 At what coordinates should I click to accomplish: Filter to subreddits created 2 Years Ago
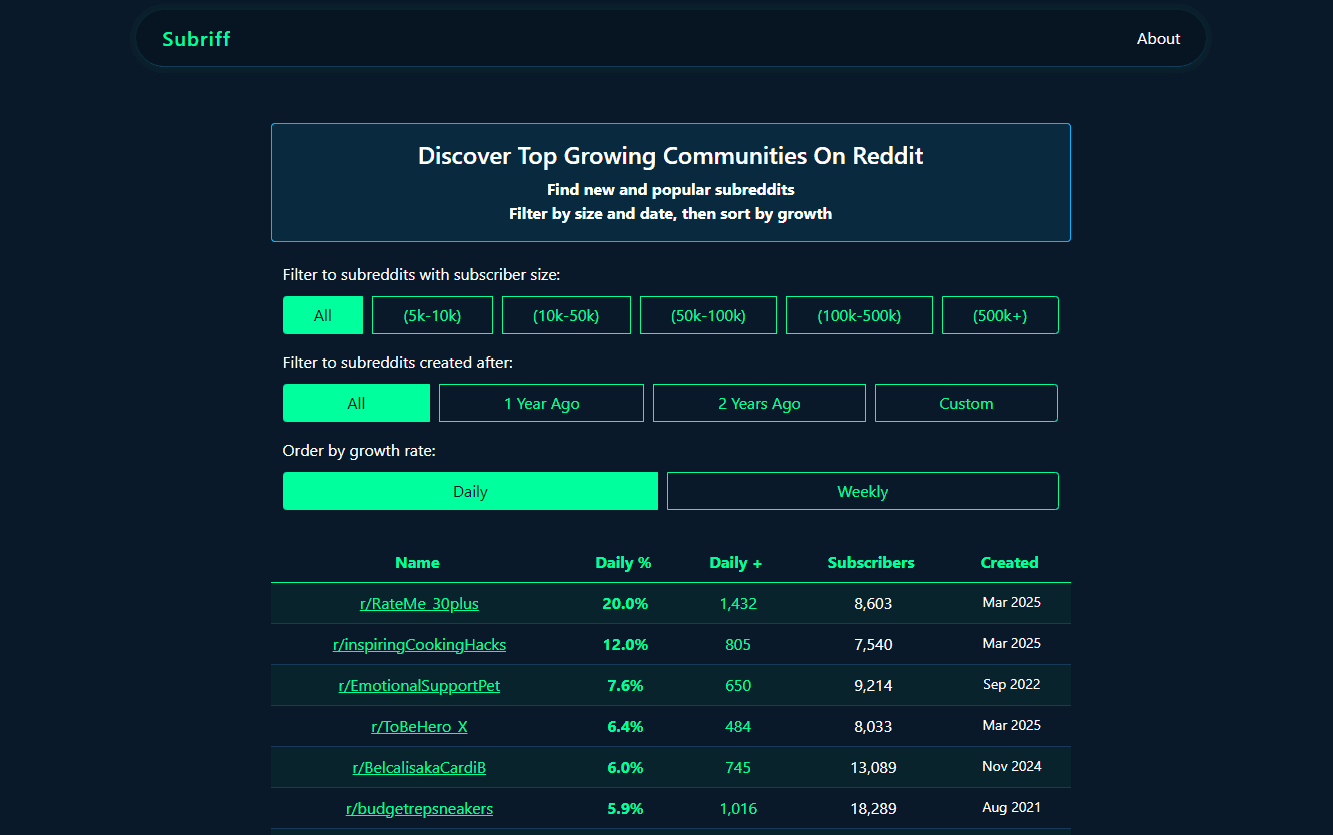coord(759,402)
